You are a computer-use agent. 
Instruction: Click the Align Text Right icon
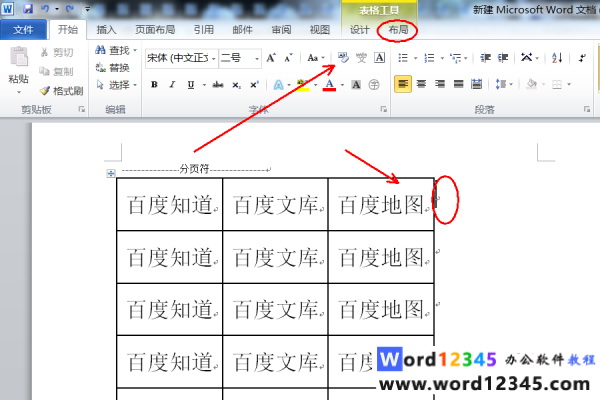coord(440,84)
